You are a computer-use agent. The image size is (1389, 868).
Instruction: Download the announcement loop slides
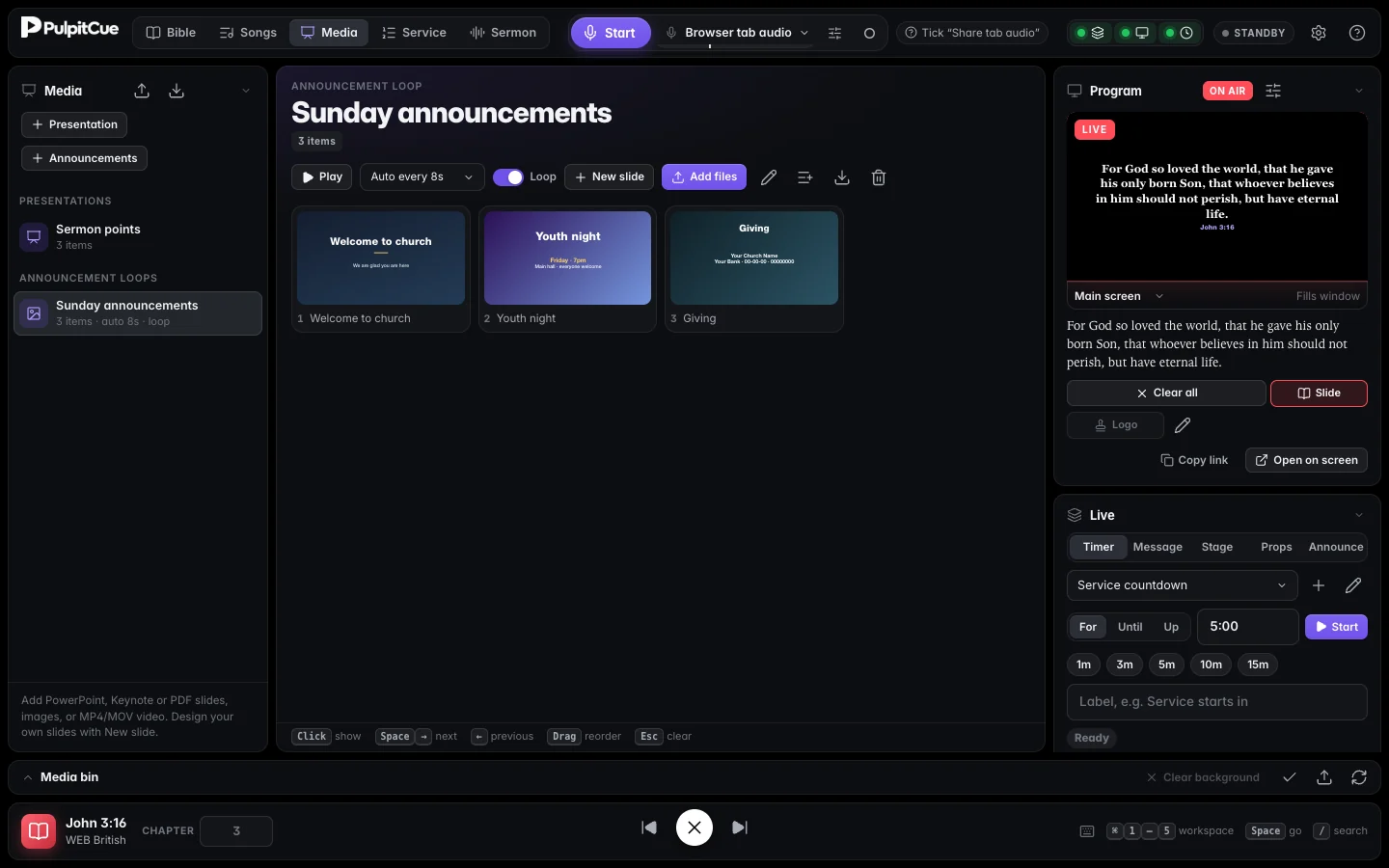click(x=842, y=177)
